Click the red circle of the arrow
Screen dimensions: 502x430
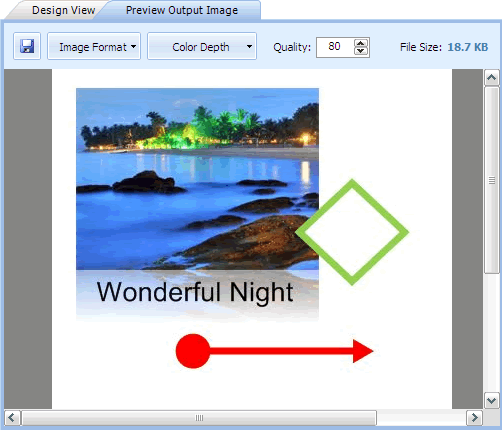(x=193, y=351)
